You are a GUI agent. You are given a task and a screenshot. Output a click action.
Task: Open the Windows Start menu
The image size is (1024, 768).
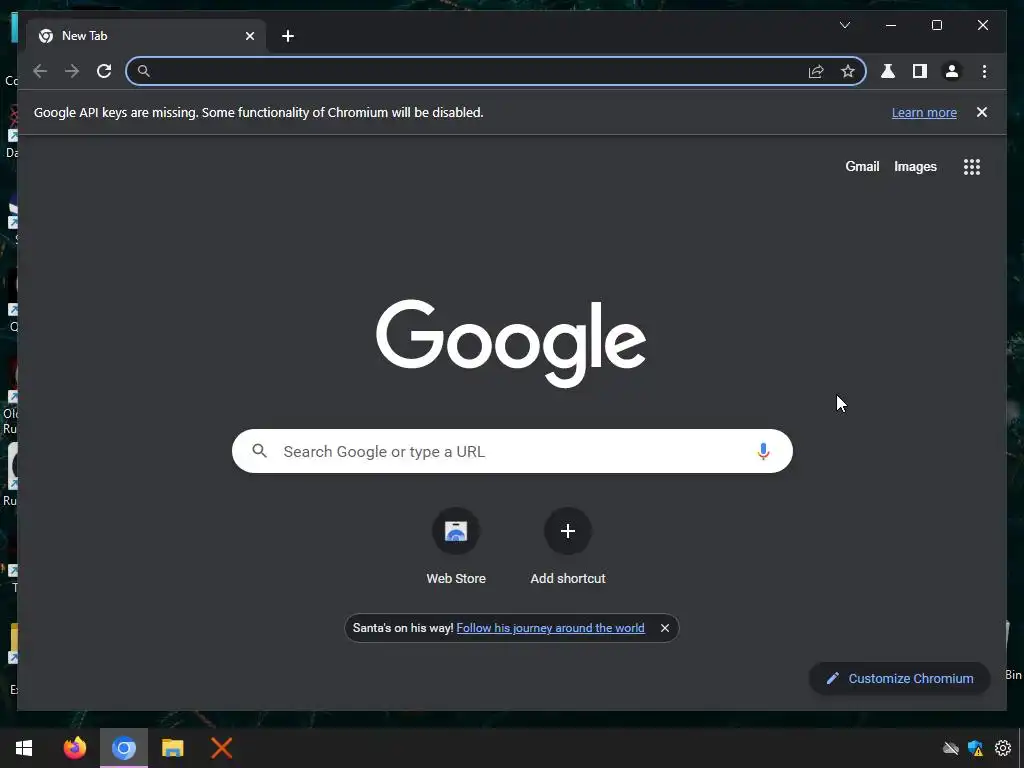24,748
